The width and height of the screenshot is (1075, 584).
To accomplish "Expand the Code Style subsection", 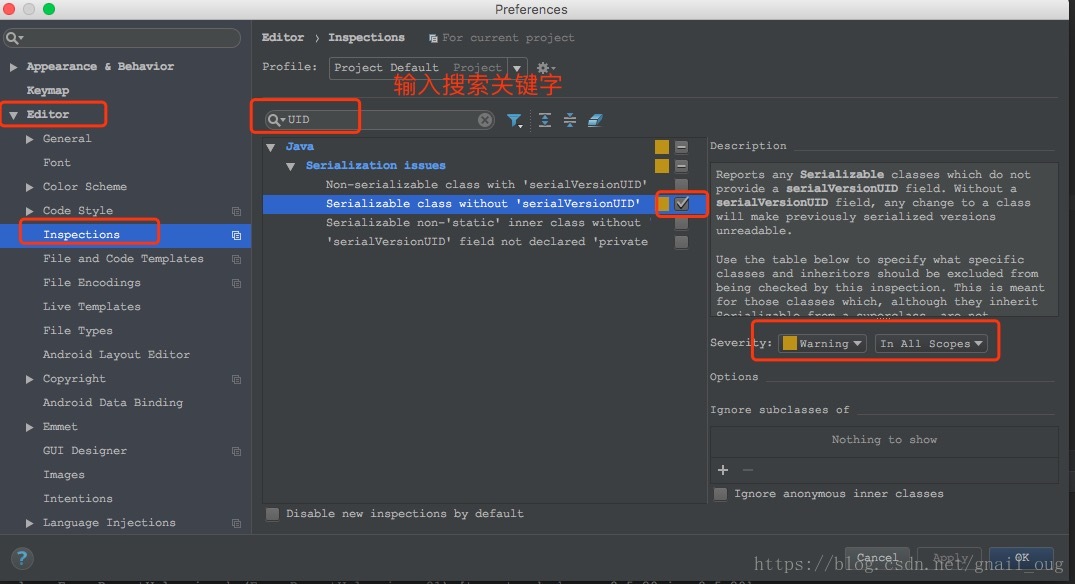I will [29, 211].
